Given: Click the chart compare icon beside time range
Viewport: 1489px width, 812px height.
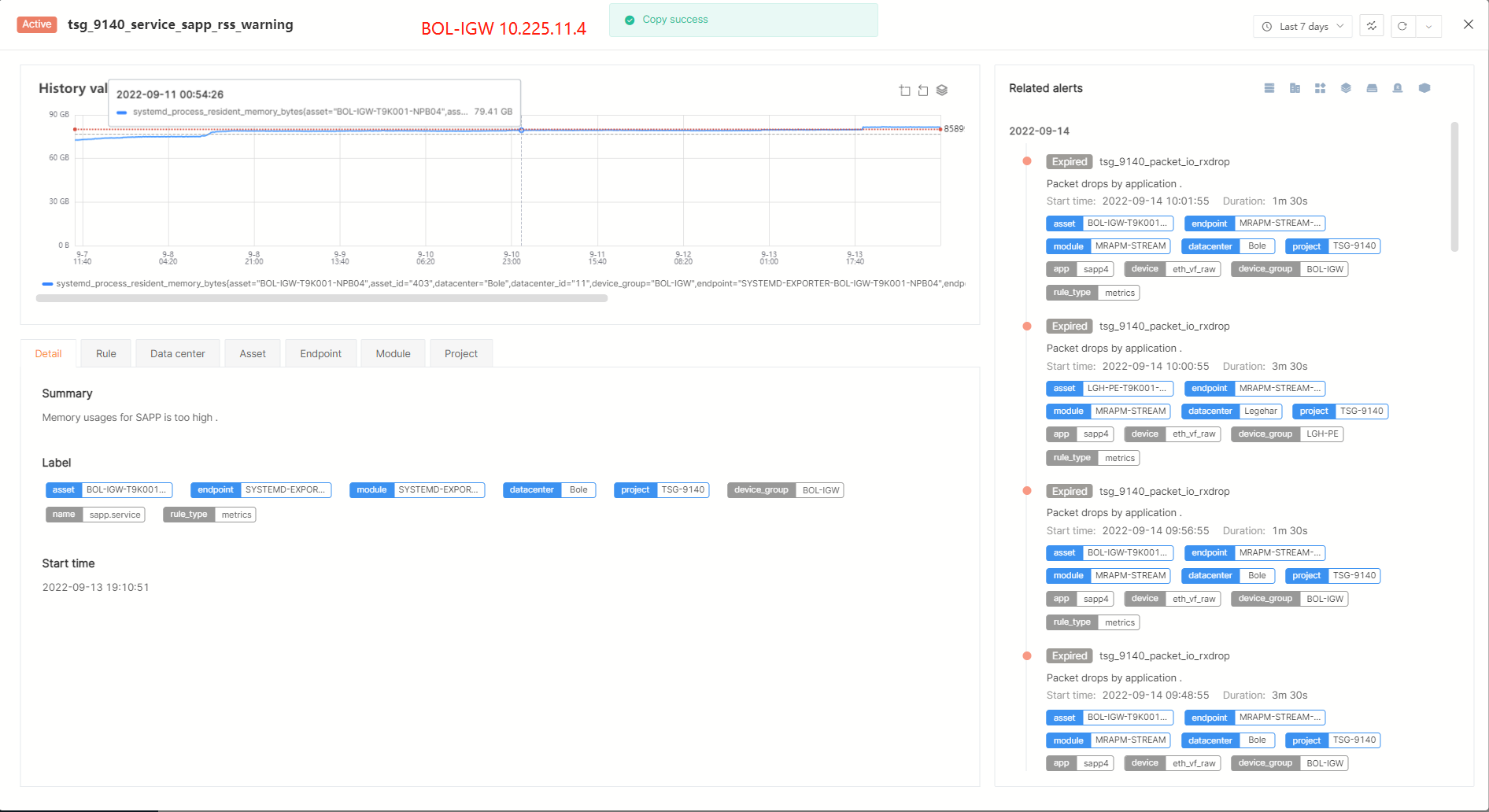Looking at the screenshot, I should point(1371,26).
